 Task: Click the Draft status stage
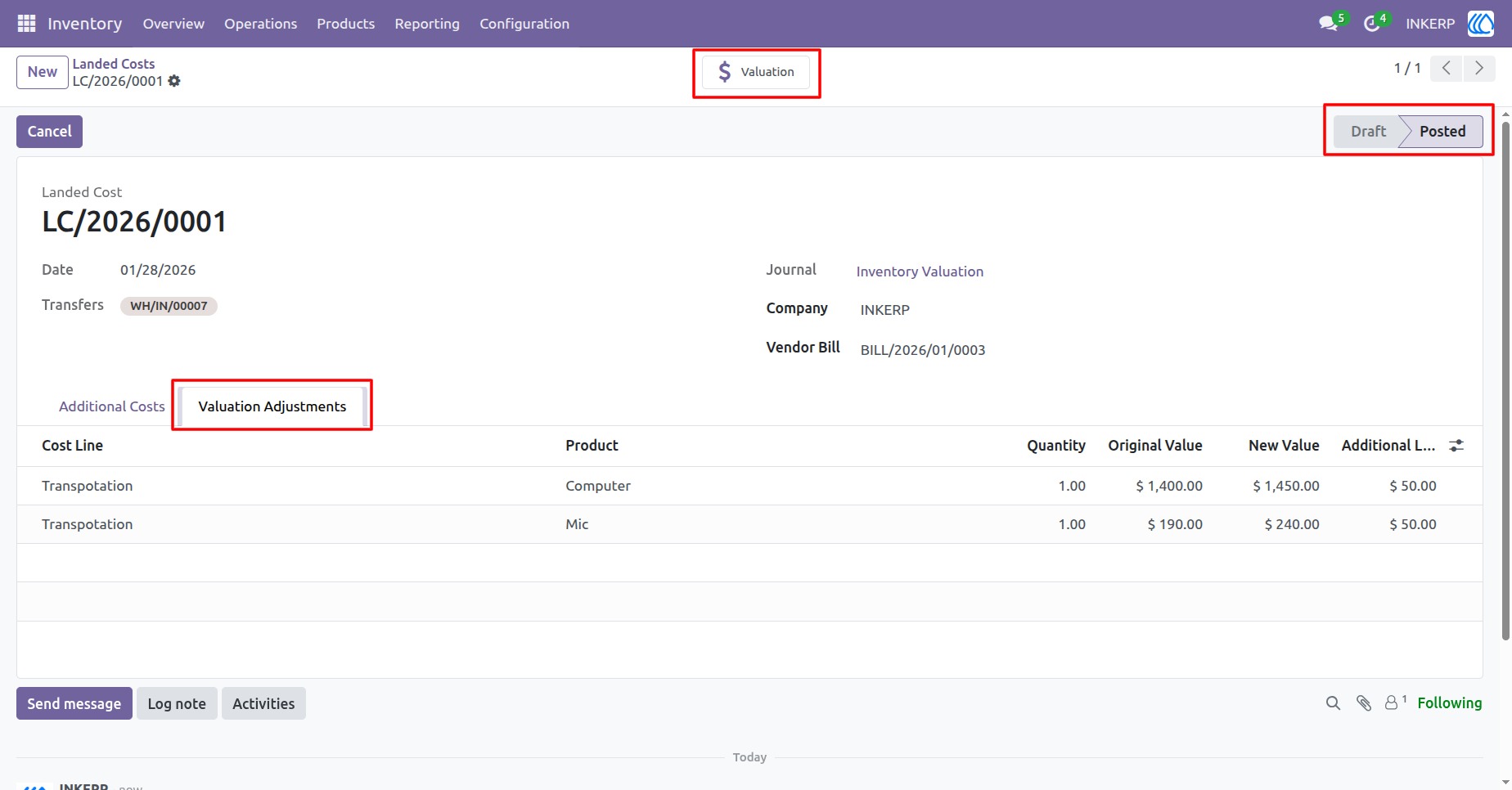(x=1368, y=132)
